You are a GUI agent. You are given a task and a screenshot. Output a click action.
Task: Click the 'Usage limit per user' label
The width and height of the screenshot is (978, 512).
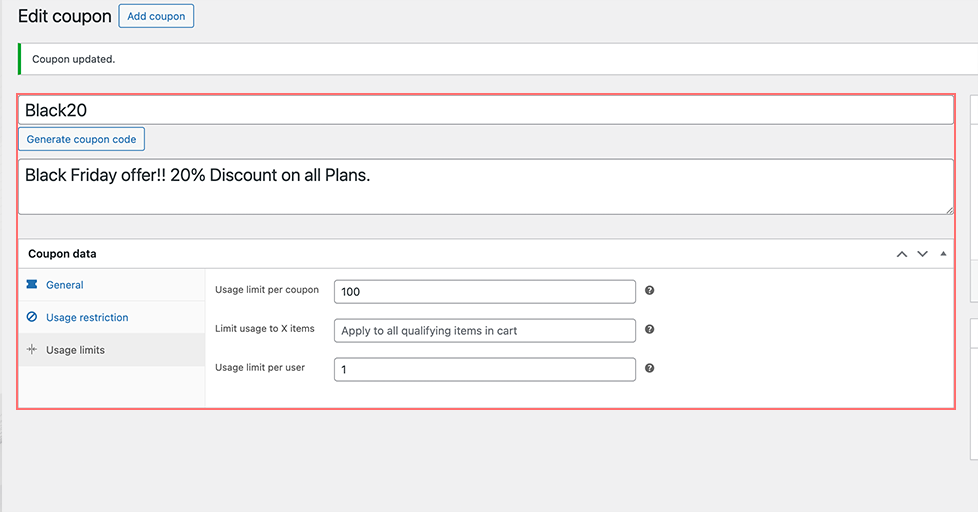[260, 367]
